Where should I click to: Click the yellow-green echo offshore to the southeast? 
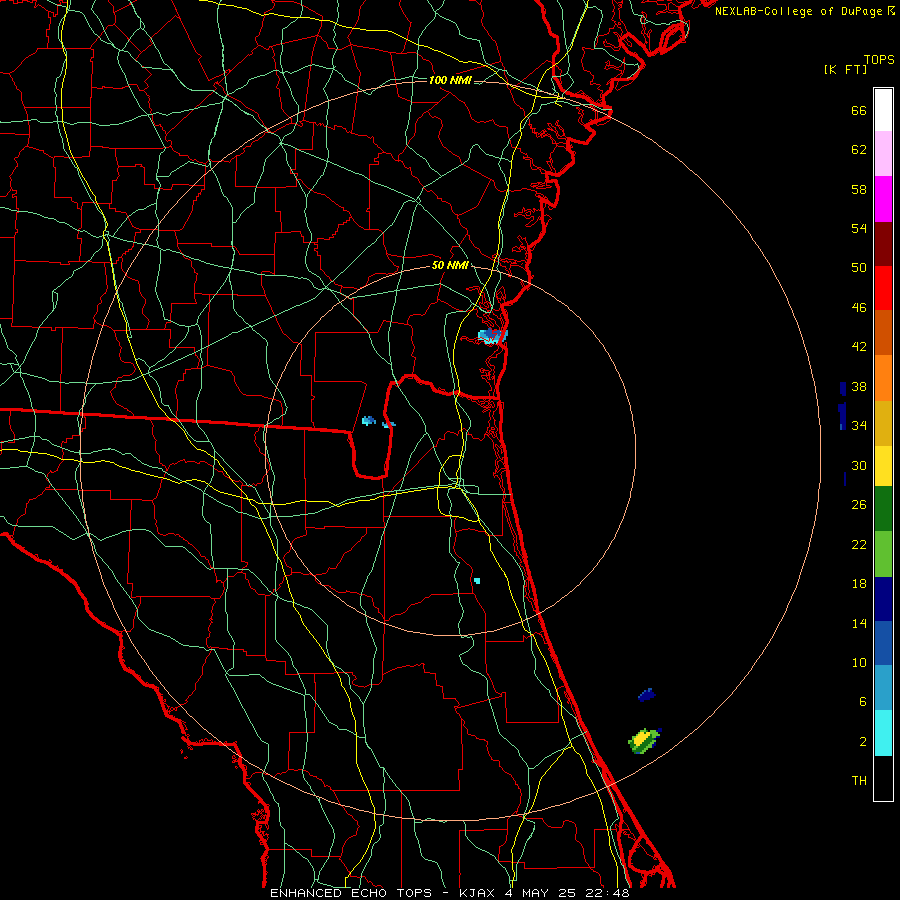[x=643, y=740]
